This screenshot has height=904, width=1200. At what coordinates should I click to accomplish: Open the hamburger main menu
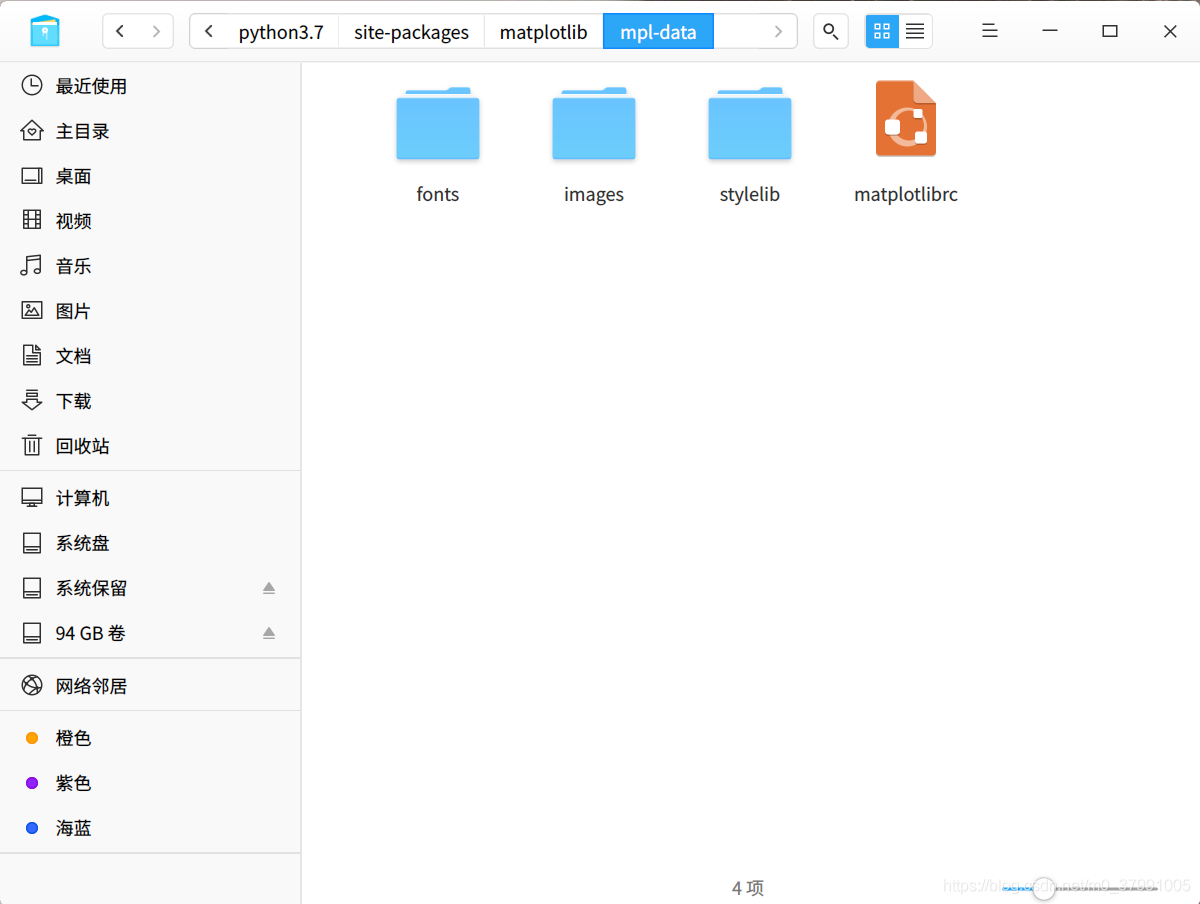click(990, 31)
